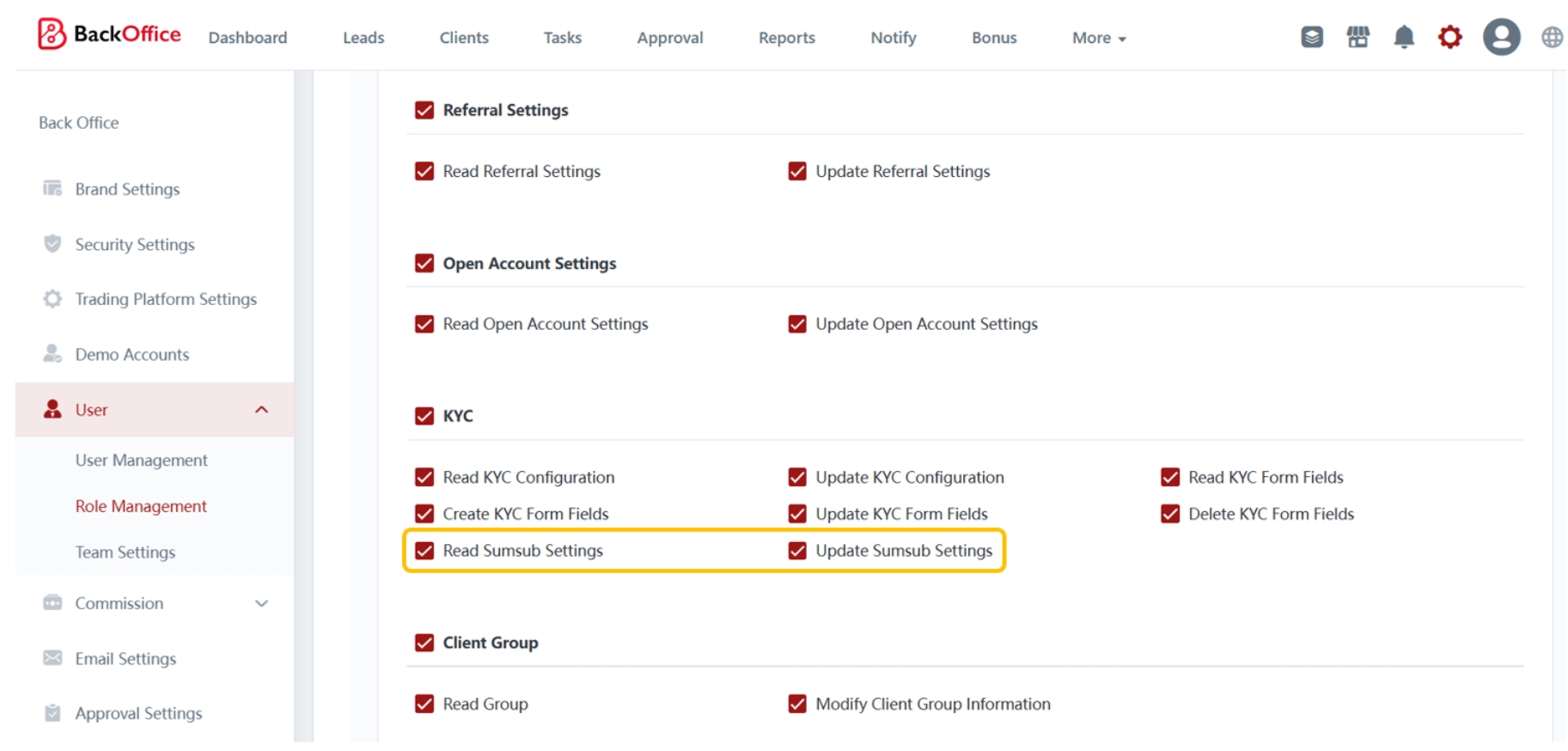Expand the More dropdown menu
Viewport: 1568px width, 751px height.
1098,38
